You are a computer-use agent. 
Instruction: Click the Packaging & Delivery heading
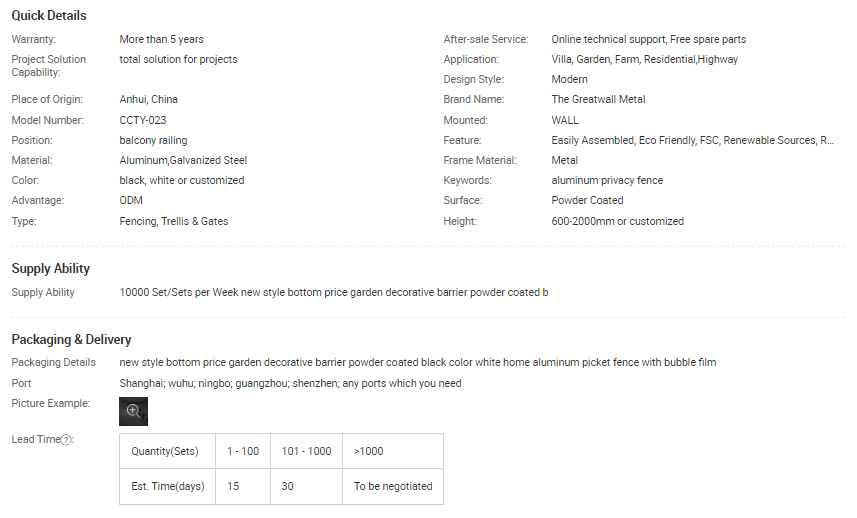click(71, 340)
